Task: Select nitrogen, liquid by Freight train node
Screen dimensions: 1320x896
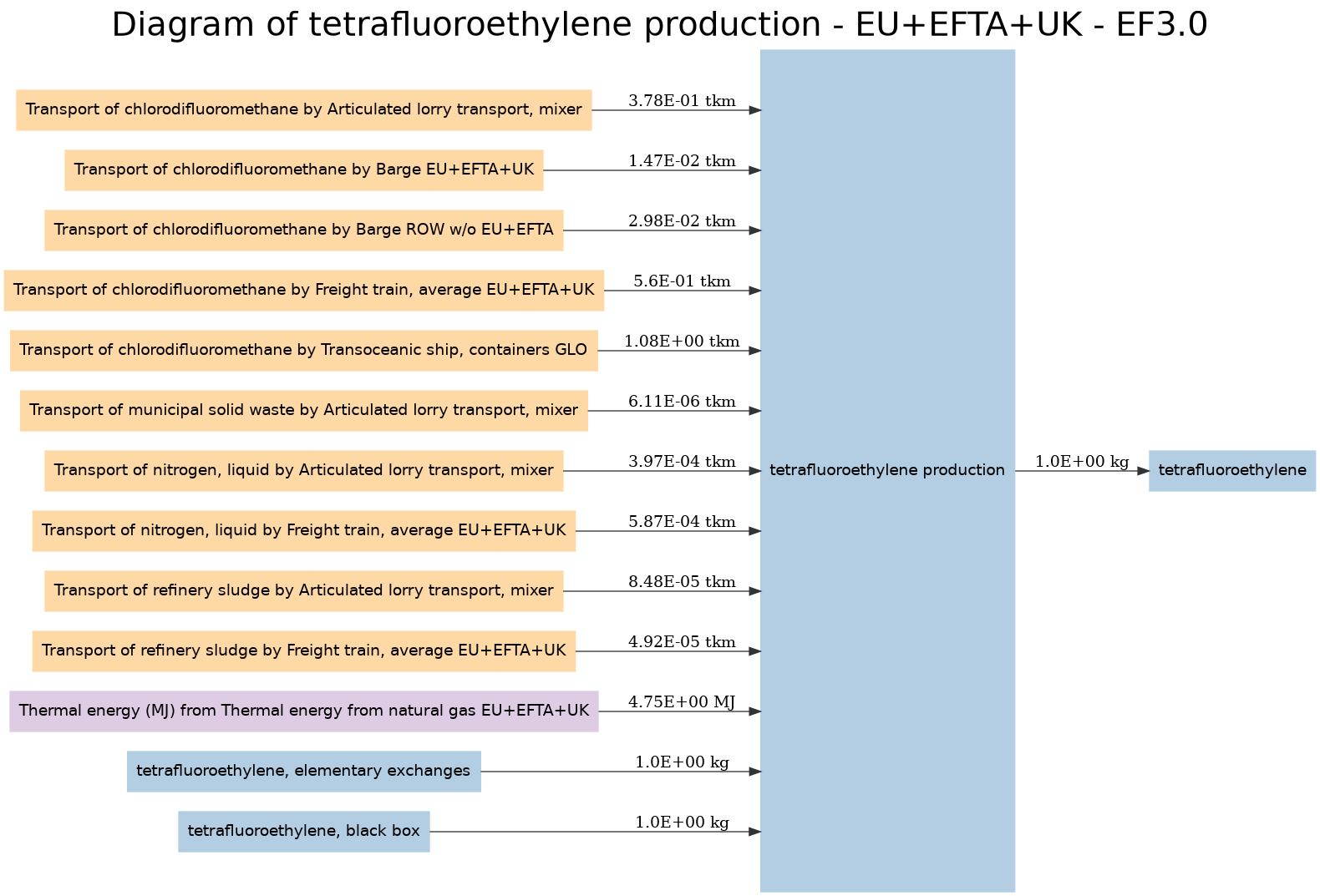Action: pyautogui.click(x=304, y=531)
